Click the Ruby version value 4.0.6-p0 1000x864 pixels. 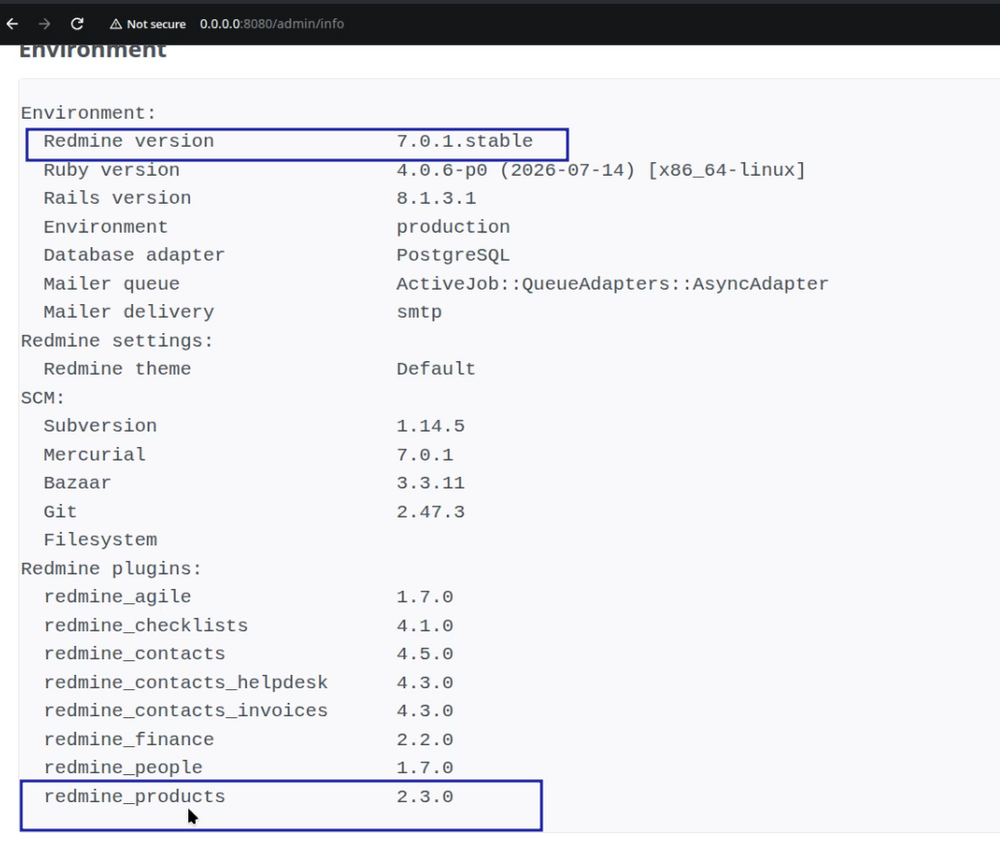[x=442, y=170]
